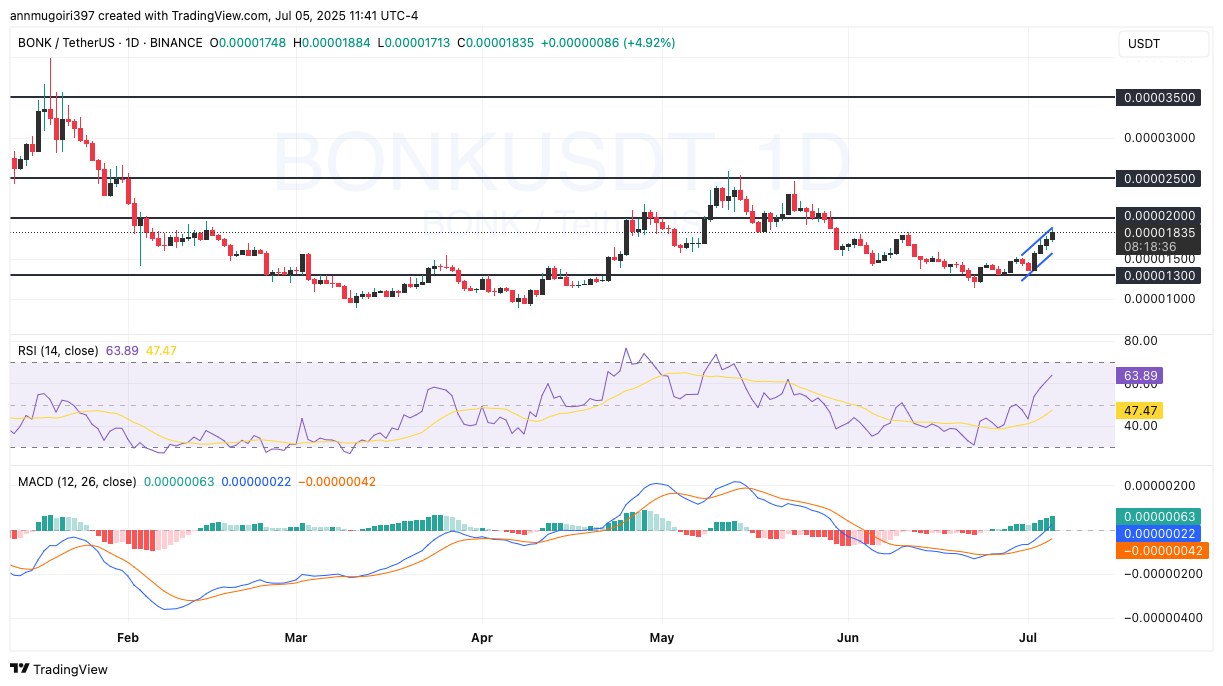Screen dimensions: 1223x686
Task: Click the yellow 47.47 RSI average tag
Action: tap(1141, 410)
